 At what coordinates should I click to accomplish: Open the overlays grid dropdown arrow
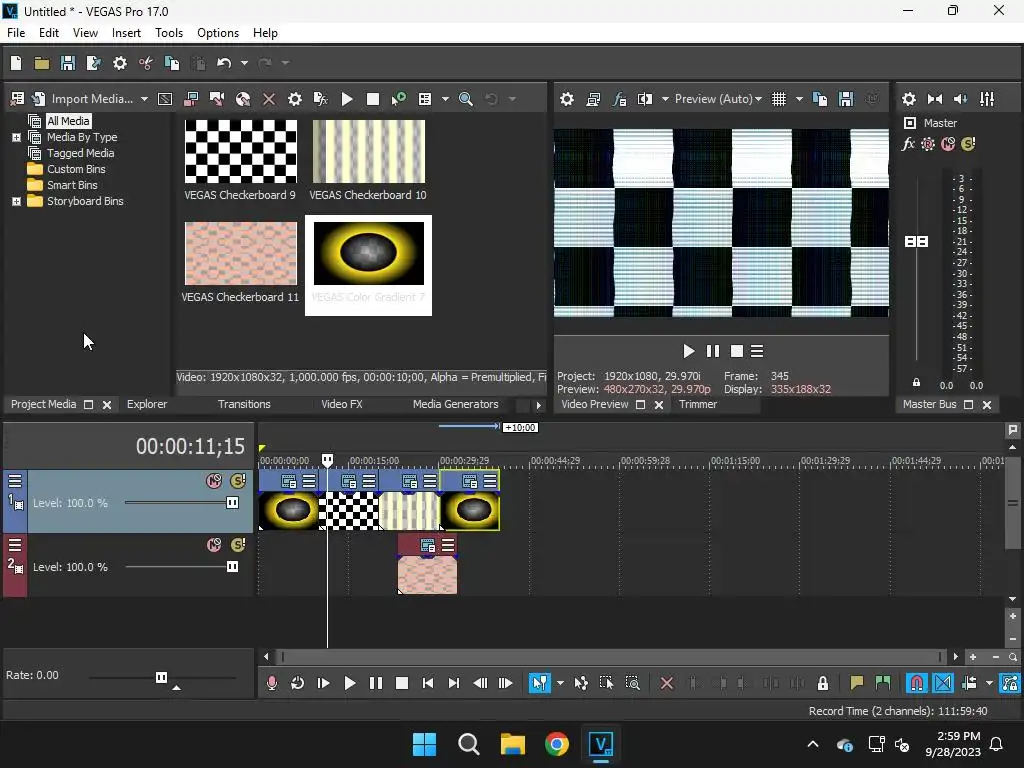[799, 99]
